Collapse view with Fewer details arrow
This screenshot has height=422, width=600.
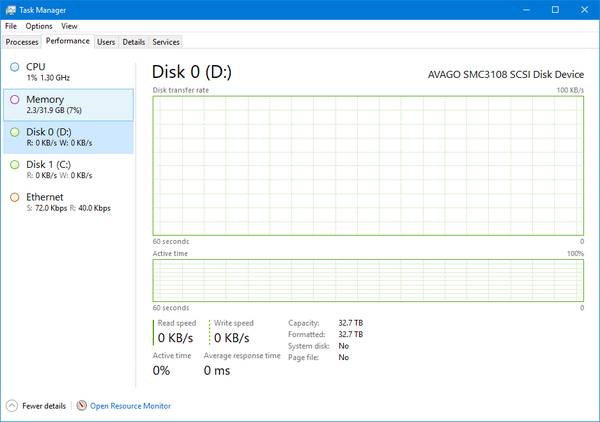11,406
